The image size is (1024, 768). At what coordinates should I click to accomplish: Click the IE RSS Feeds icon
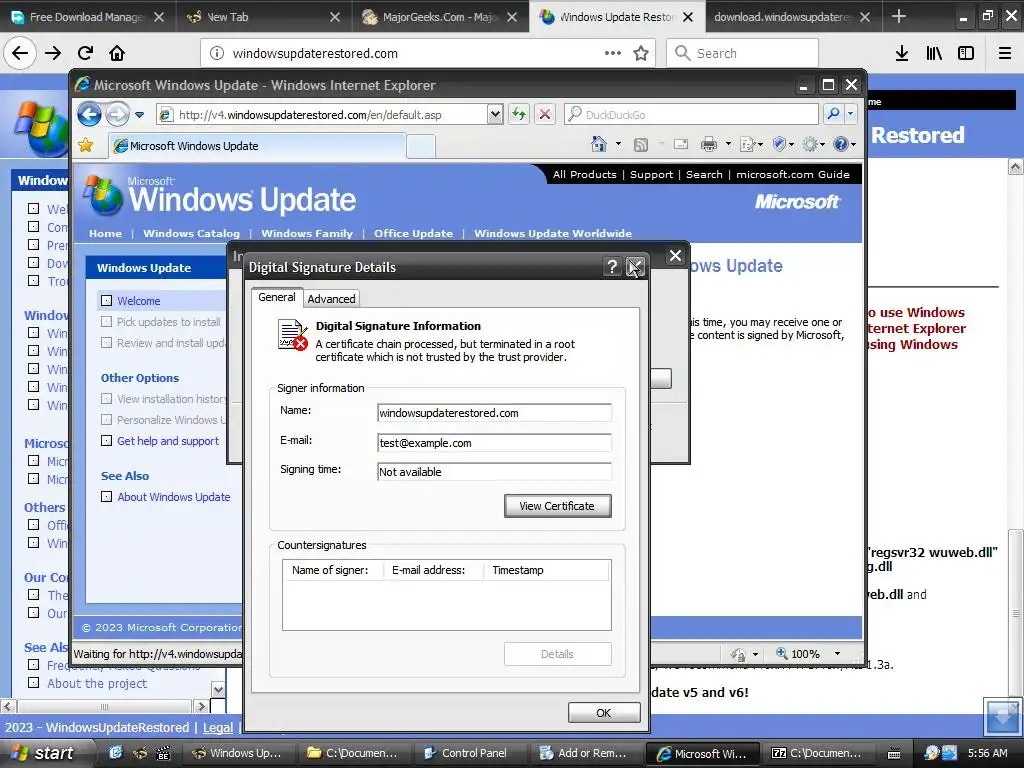[x=641, y=144]
